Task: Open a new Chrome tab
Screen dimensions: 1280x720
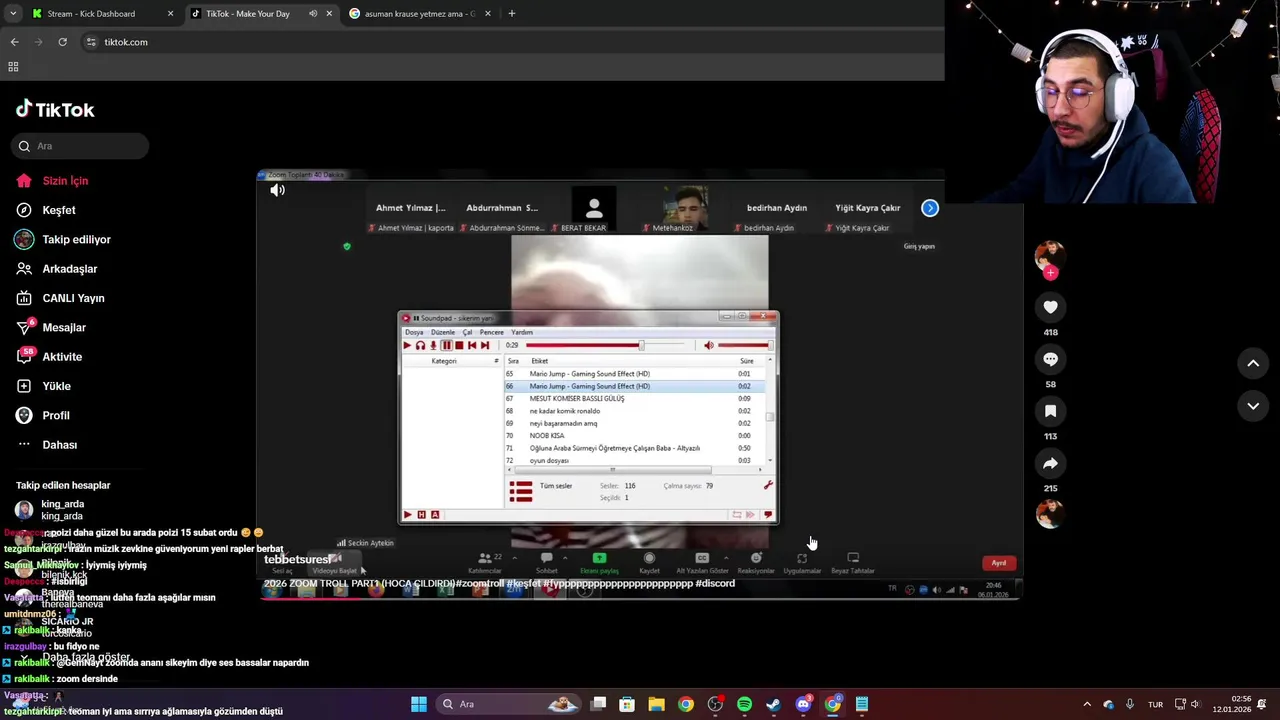Action: [511, 14]
